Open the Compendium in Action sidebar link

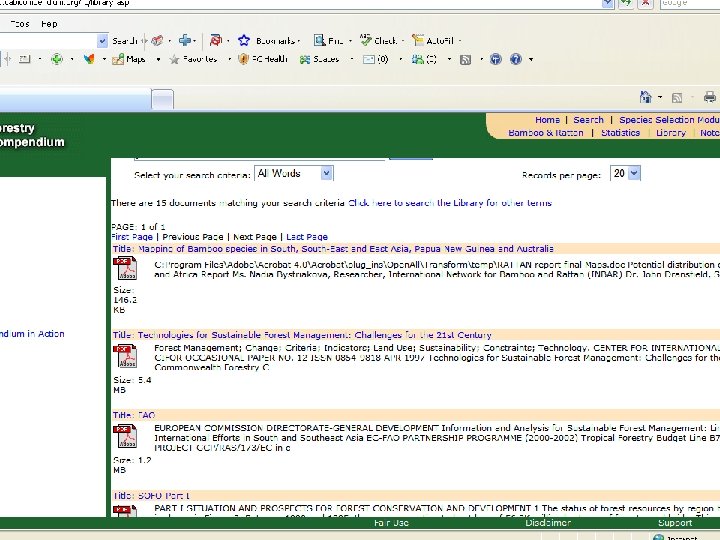click(32, 334)
